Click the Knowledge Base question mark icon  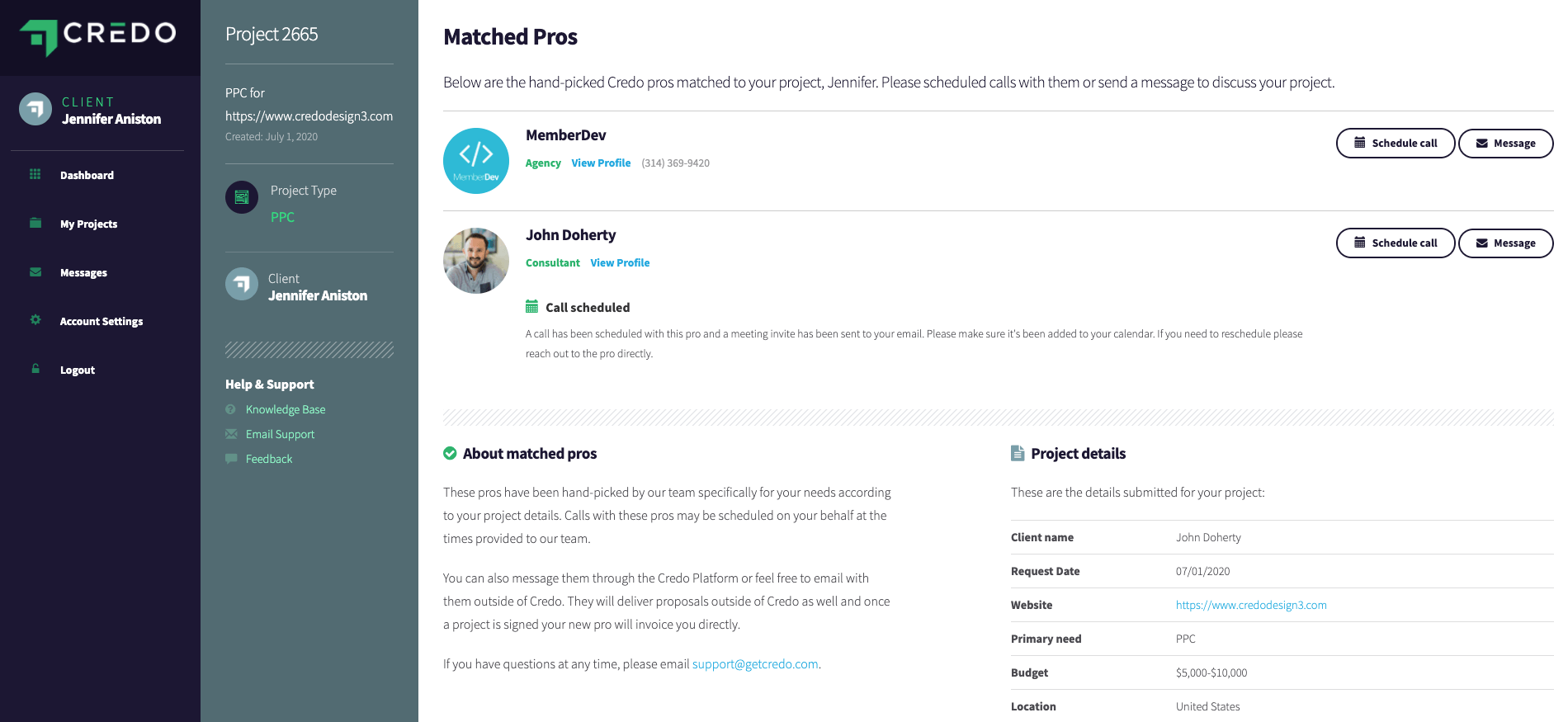pos(231,409)
